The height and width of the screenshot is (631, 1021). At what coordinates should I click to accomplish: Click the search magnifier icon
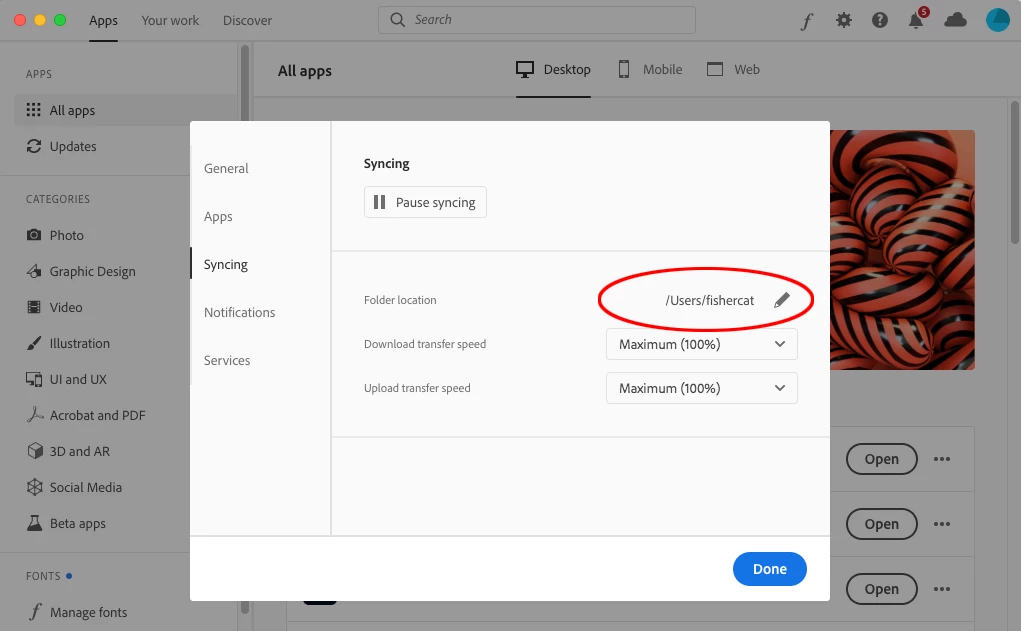point(397,20)
